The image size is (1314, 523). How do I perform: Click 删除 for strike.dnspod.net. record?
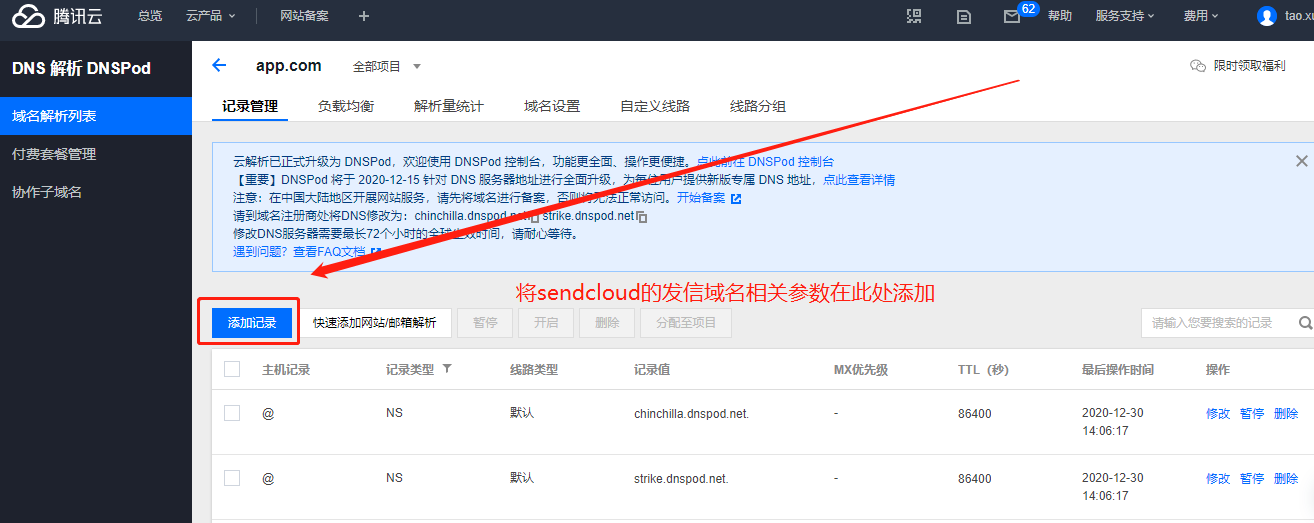pos(1286,478)
